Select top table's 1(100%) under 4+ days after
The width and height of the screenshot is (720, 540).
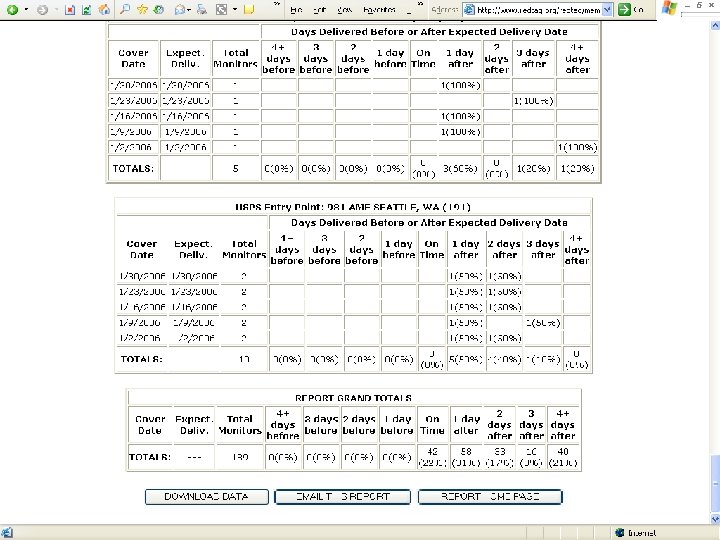(x=577, y=147)
